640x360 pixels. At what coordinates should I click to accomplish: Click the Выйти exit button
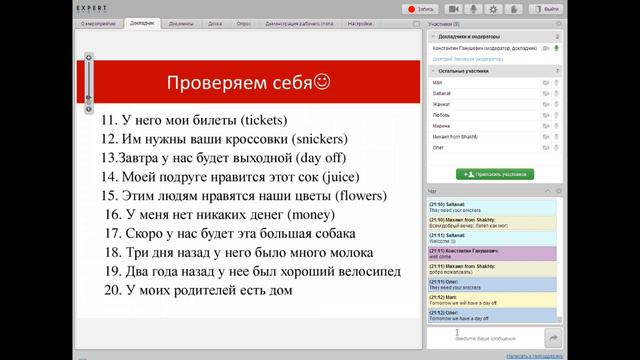coord(547,9)
